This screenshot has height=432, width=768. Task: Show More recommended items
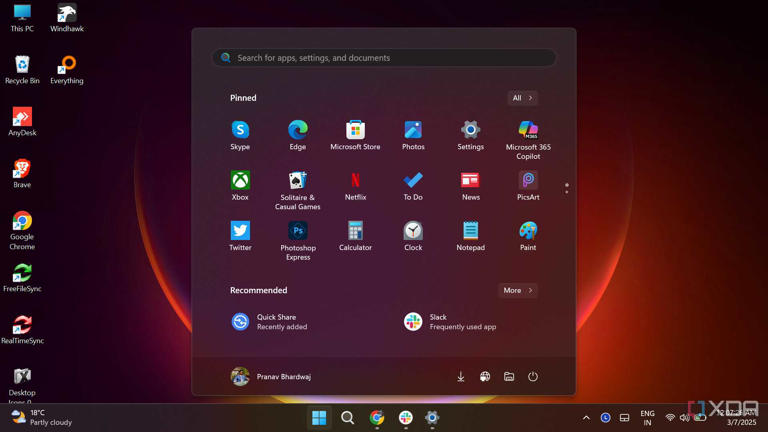click(518, 290)
